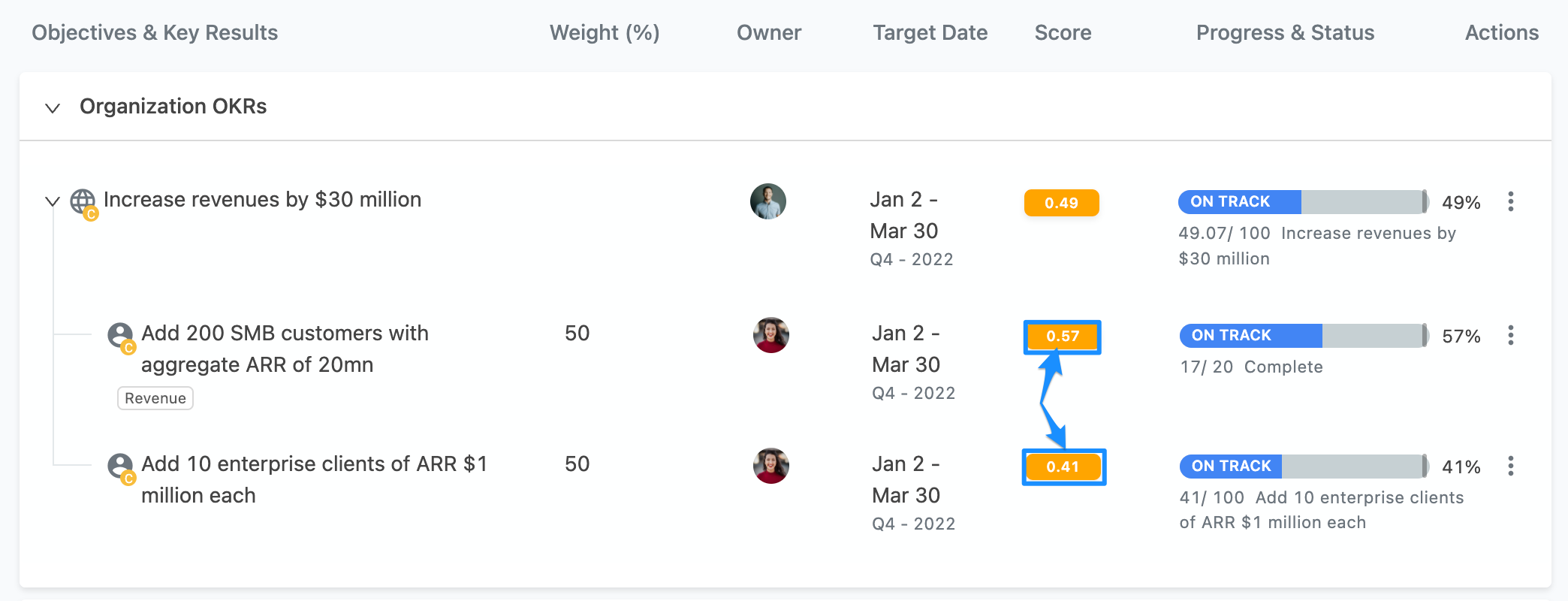Viewport: 1568px width, 601px height.
Task: Click the person icon beside Add 200 SMB customers
Action: coord(121,336)
